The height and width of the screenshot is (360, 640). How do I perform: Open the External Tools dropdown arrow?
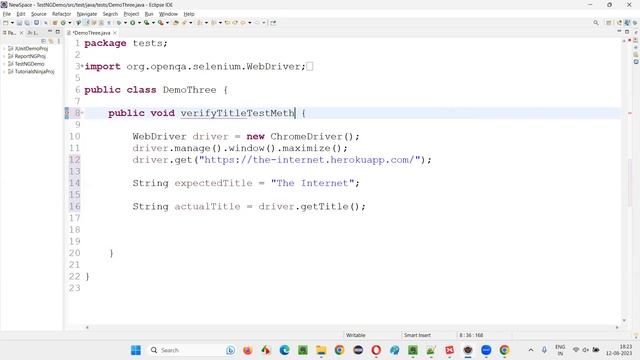167,23
